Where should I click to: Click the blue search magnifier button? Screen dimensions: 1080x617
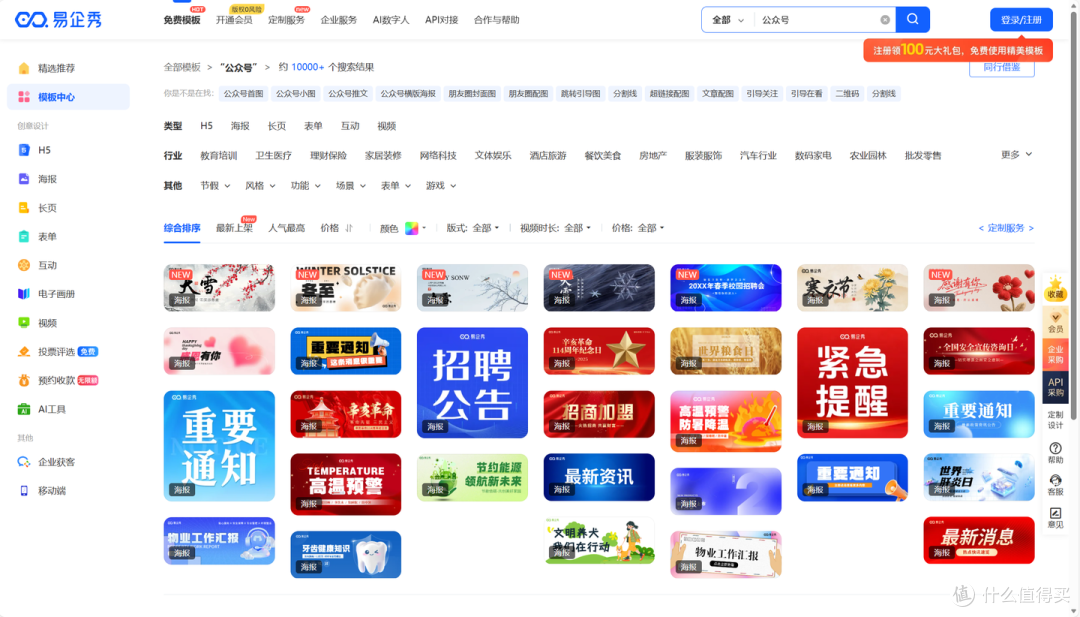coord(913,19)
